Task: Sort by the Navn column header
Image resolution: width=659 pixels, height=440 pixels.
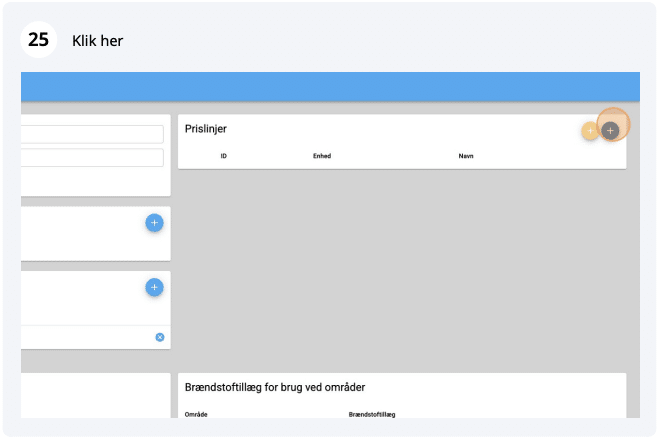Action: (x=466, y=157)
